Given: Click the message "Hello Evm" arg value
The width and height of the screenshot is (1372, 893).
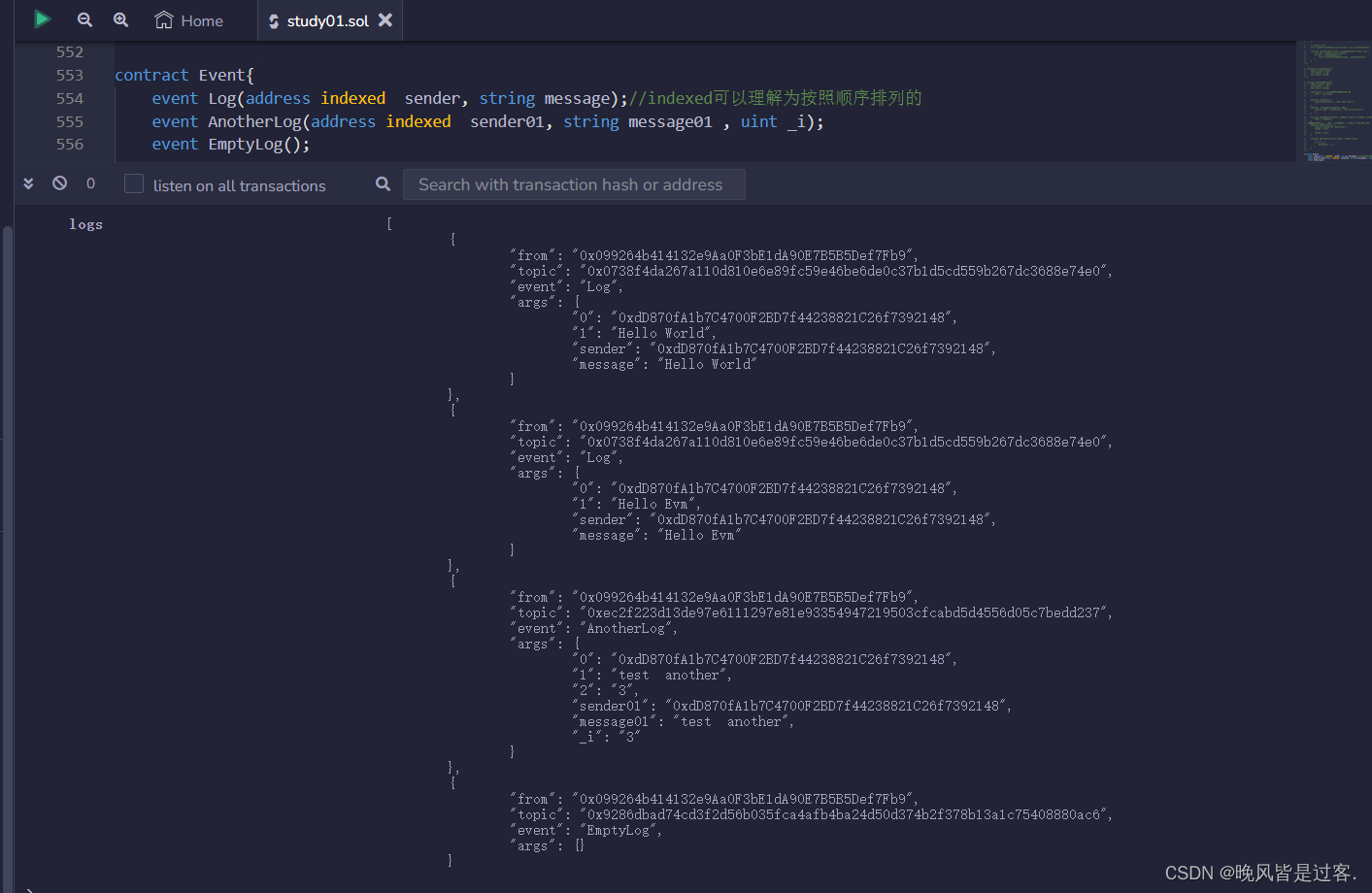Looking at the screenshot, I should click(699, 535).
